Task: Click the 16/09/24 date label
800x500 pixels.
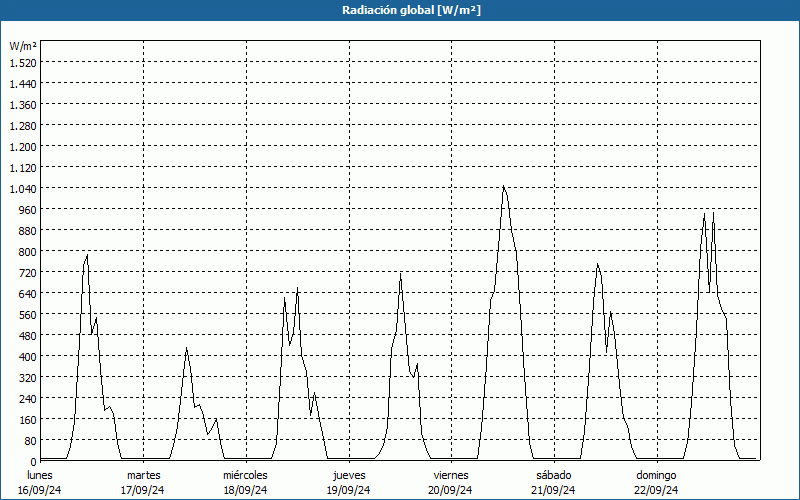Action: (x=40, y=490)
